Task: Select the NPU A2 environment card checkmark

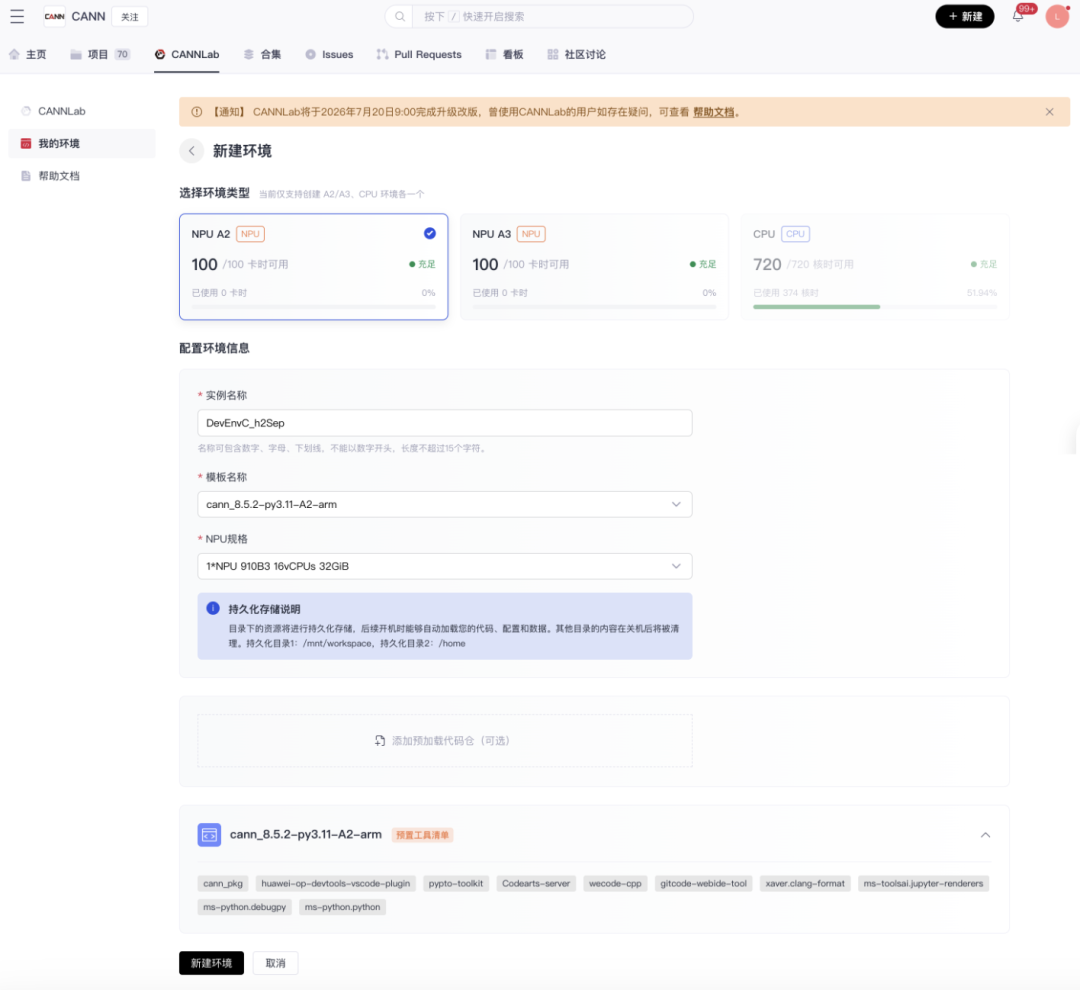Action: pyautogui.click(x=430, y=234)
